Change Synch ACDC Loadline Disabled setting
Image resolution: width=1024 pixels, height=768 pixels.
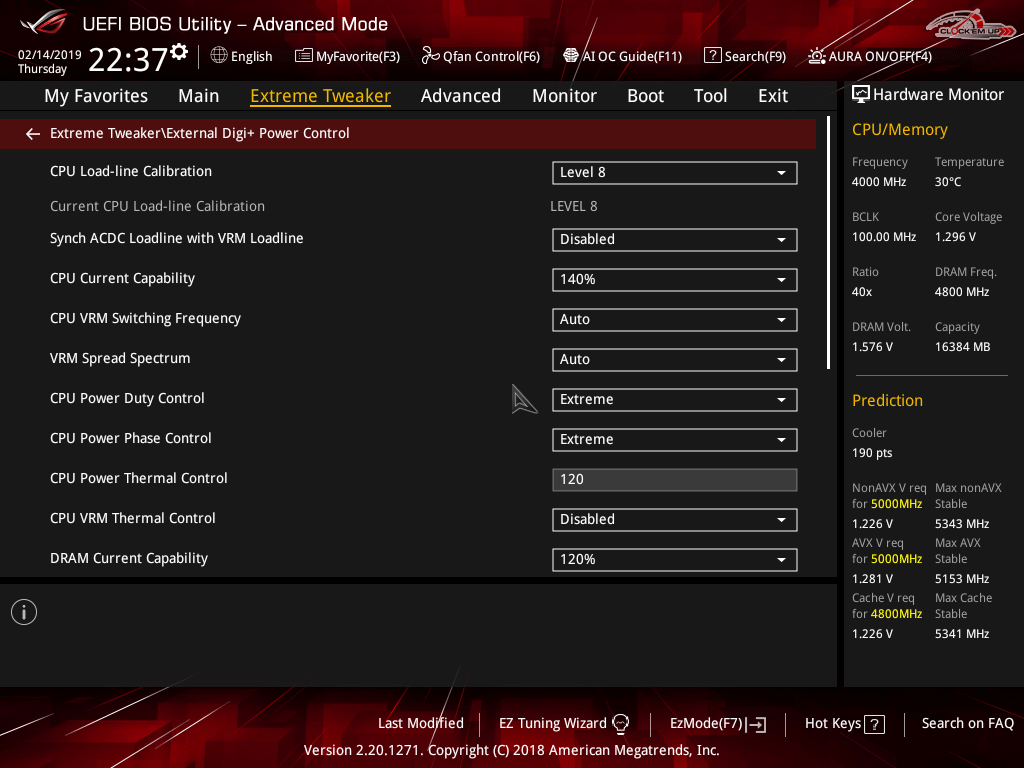(674, 240)
